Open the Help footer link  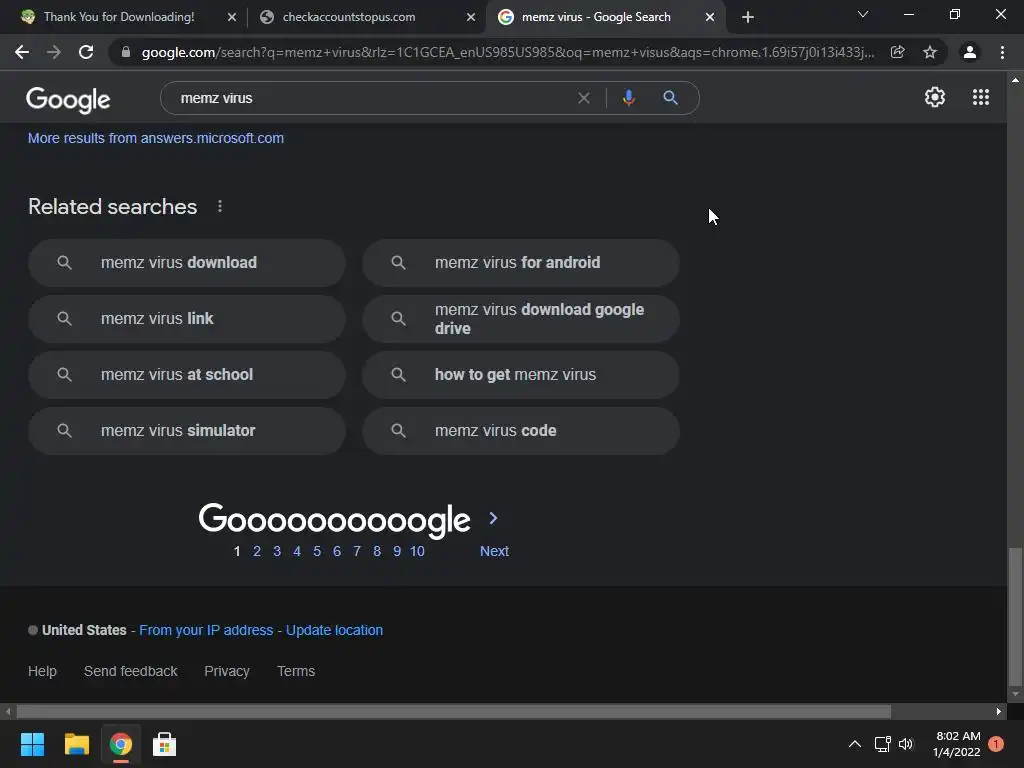42,671
